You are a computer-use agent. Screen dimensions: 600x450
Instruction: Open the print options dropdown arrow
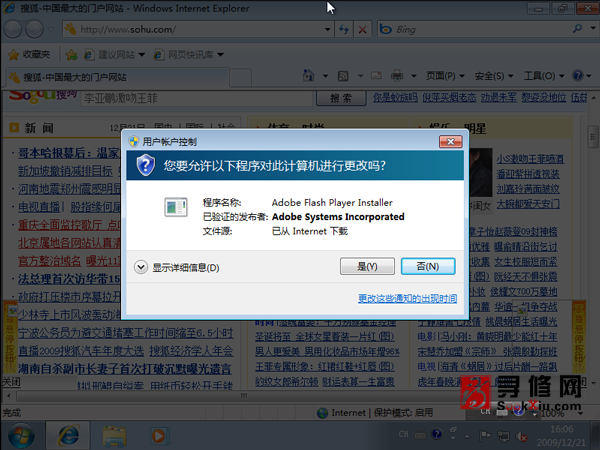point(414,76)
